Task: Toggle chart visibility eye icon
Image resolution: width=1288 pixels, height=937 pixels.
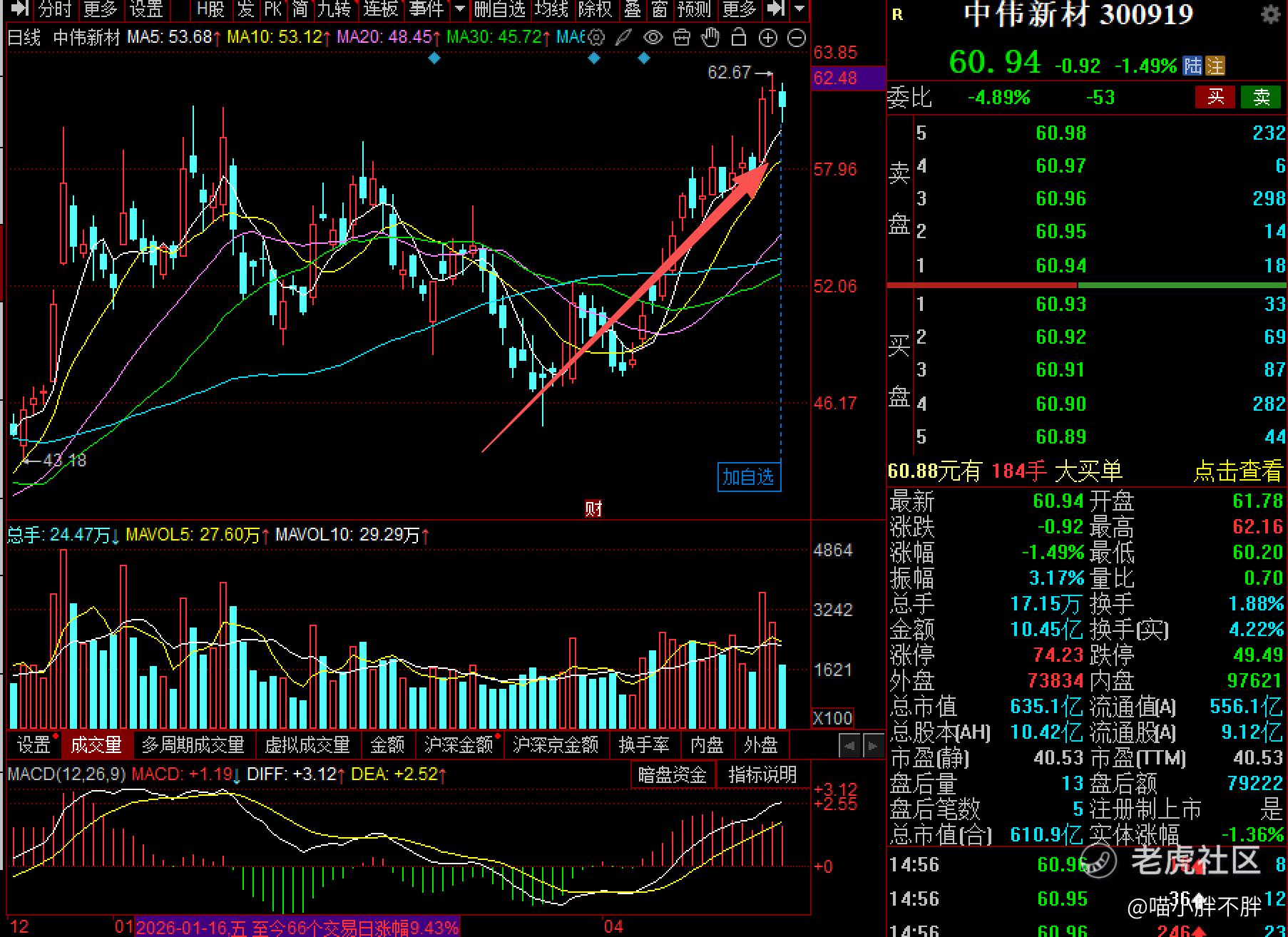Action: [x=653, y=37]
